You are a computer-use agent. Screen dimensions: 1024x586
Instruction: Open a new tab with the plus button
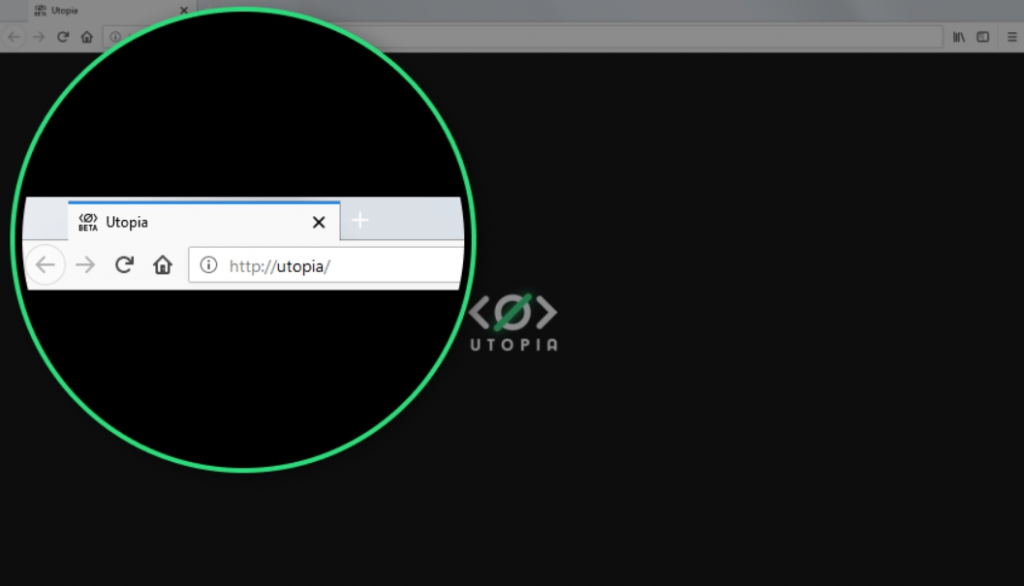[359, 221]
